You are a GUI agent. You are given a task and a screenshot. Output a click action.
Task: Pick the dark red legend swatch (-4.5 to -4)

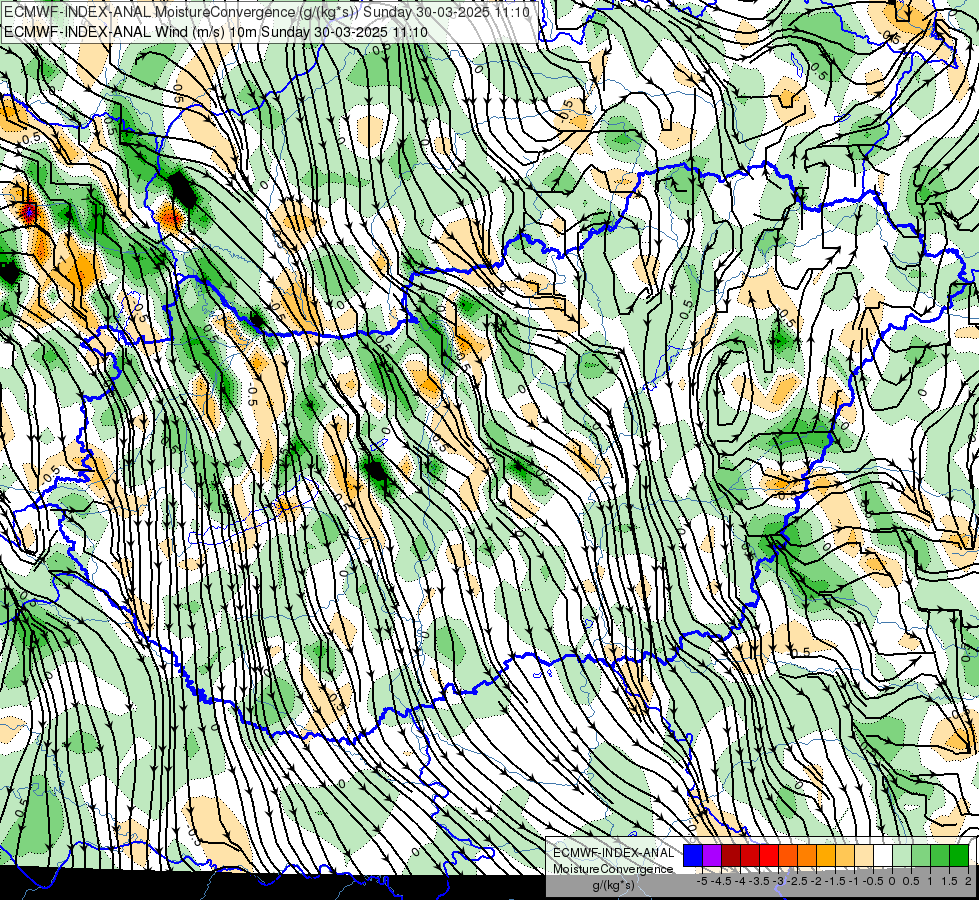(x=731, y=856)
